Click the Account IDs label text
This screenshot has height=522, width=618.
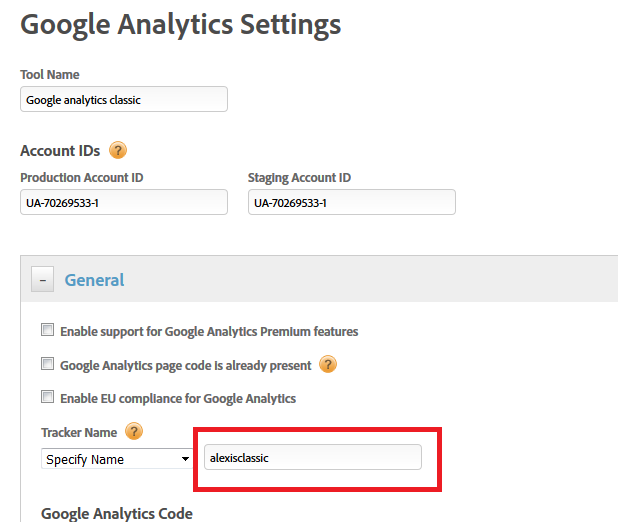point(60,151)
